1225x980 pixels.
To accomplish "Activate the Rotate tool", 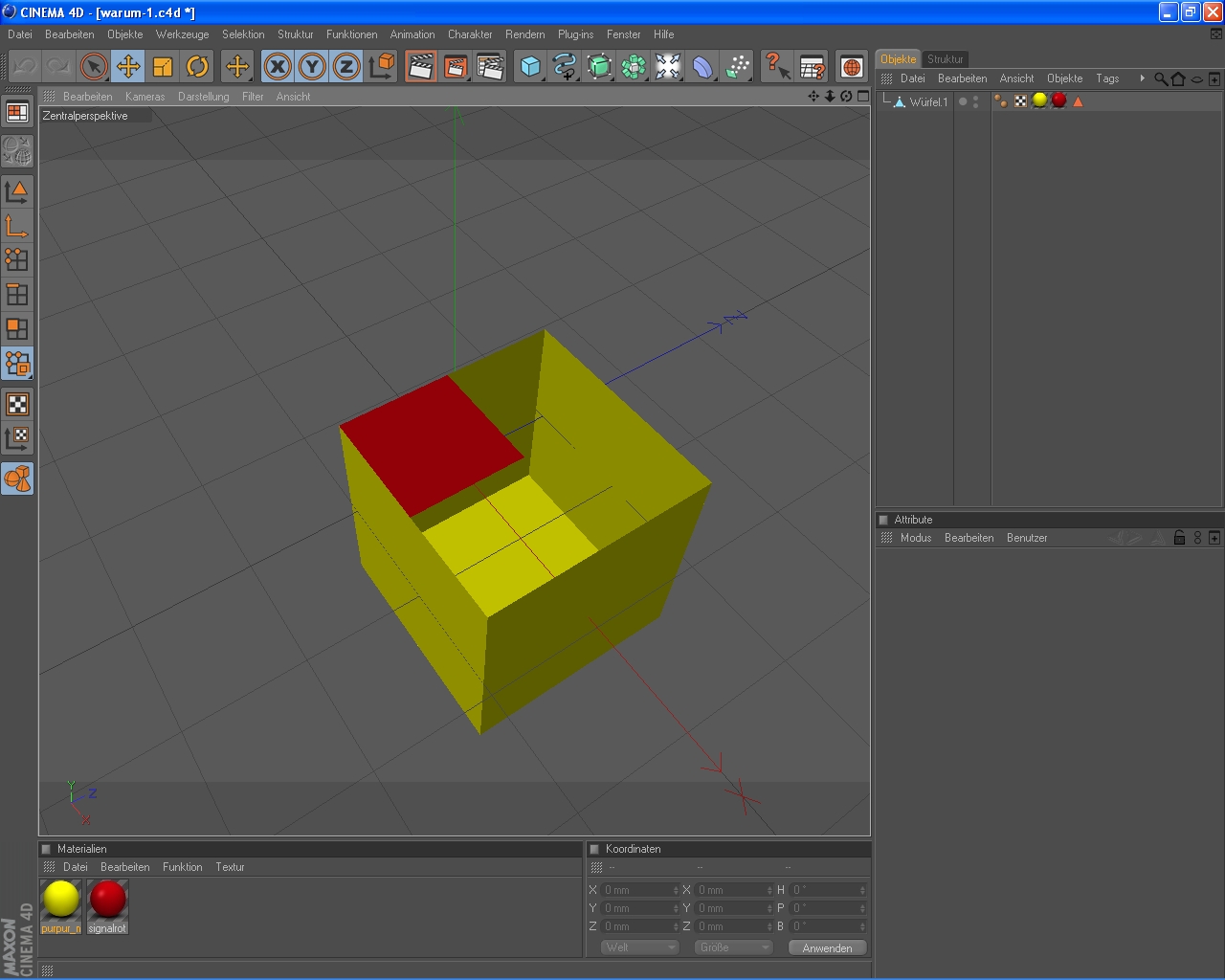I will coord(197,66).
